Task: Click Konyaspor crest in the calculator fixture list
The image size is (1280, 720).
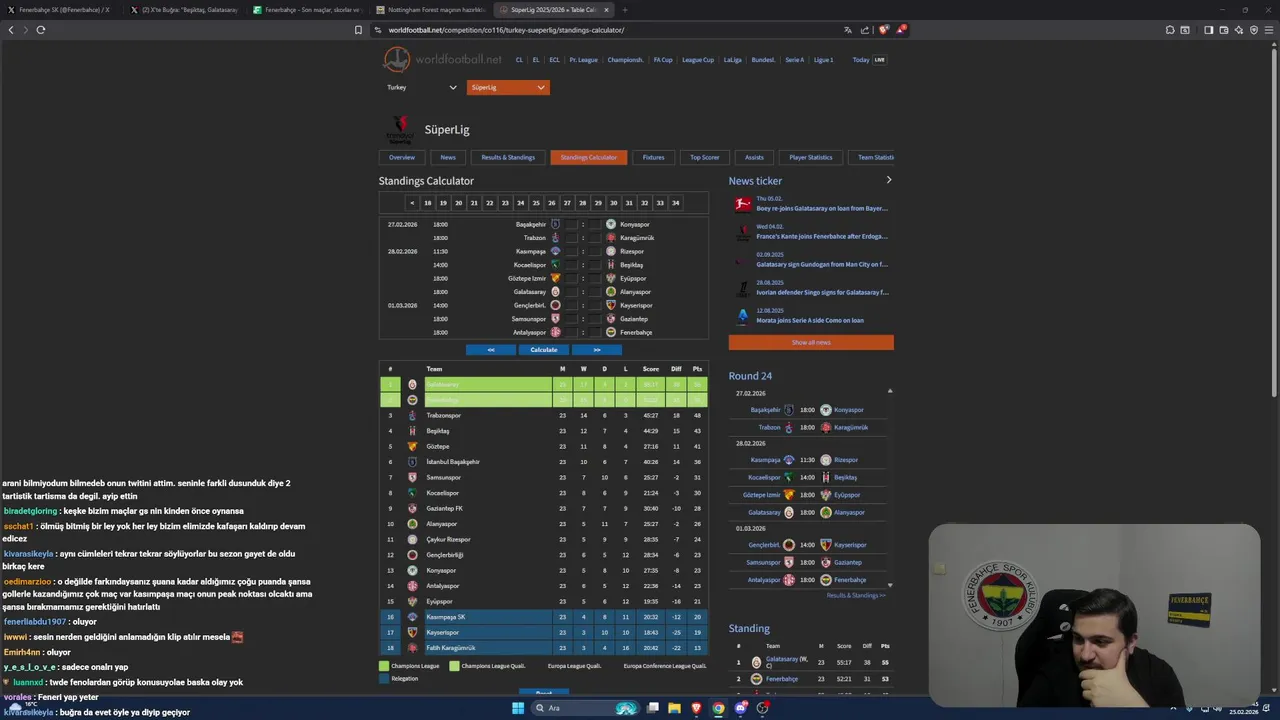Action: 611,224
